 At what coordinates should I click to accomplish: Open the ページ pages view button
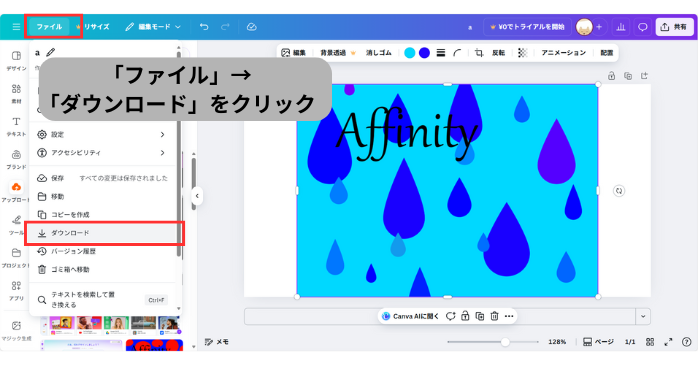click(x=598, y=342)
